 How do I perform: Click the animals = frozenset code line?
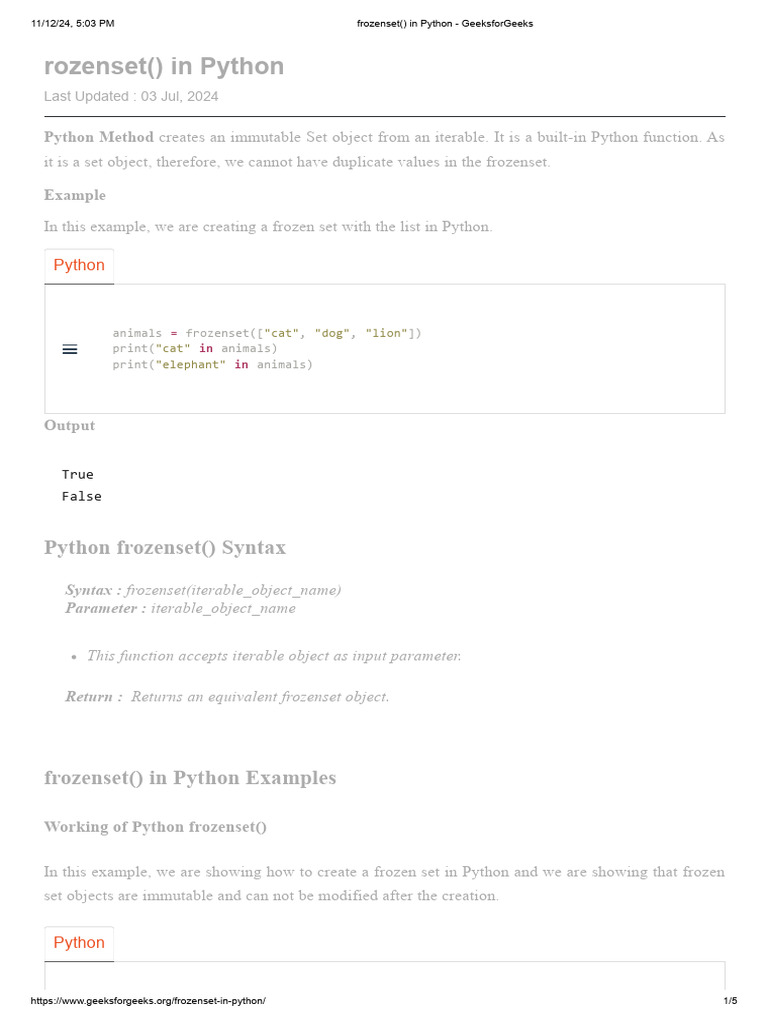[267, 333]
